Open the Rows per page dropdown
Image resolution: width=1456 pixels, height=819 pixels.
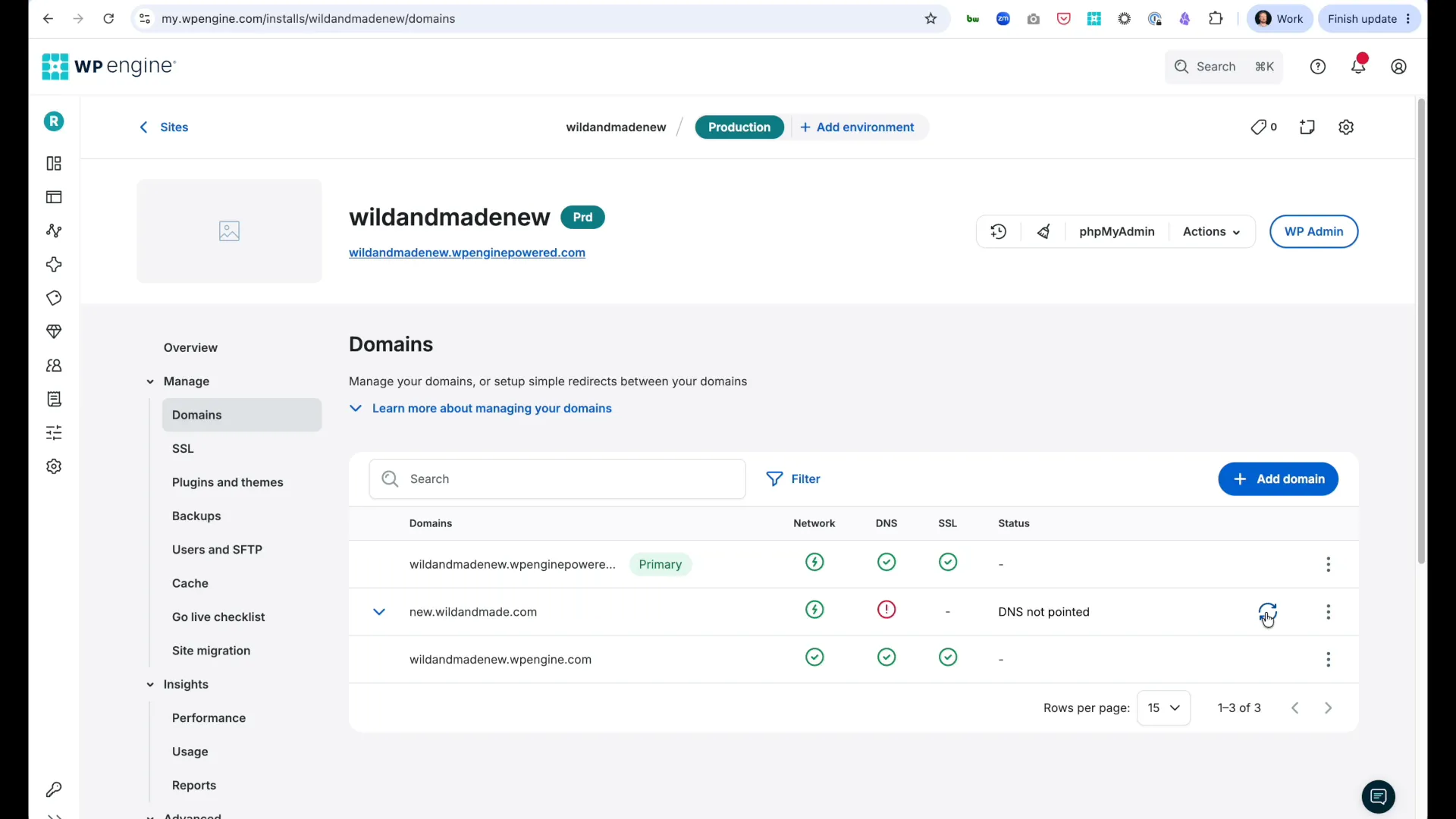(x=1164, y=708)
